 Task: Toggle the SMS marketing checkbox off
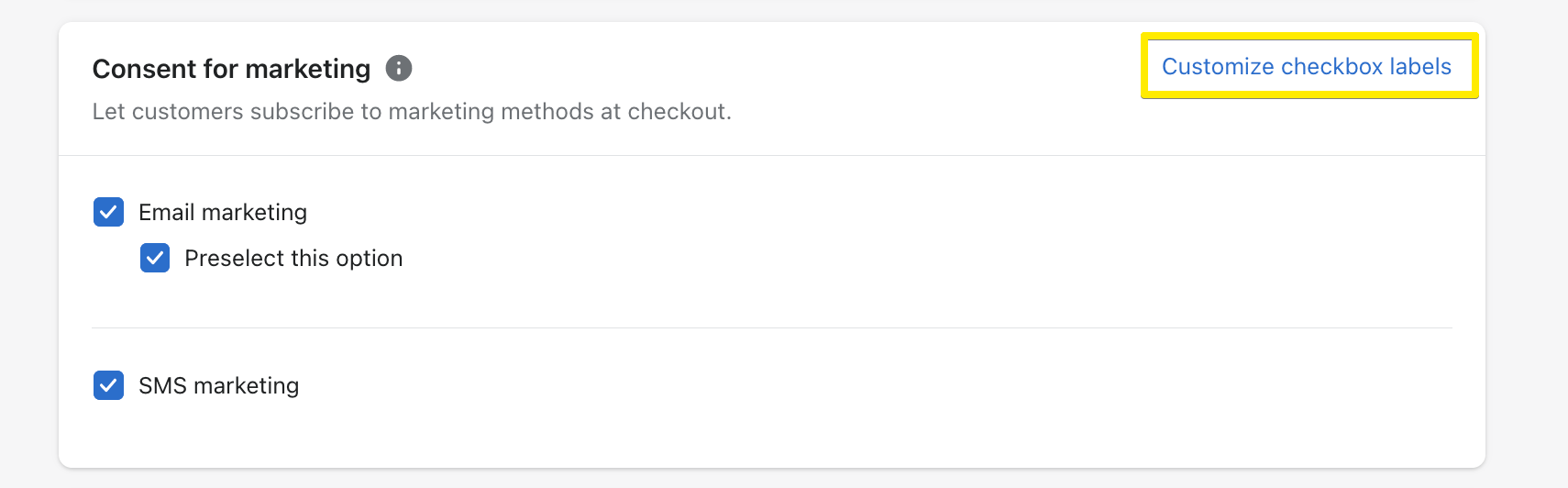(108, 385)
